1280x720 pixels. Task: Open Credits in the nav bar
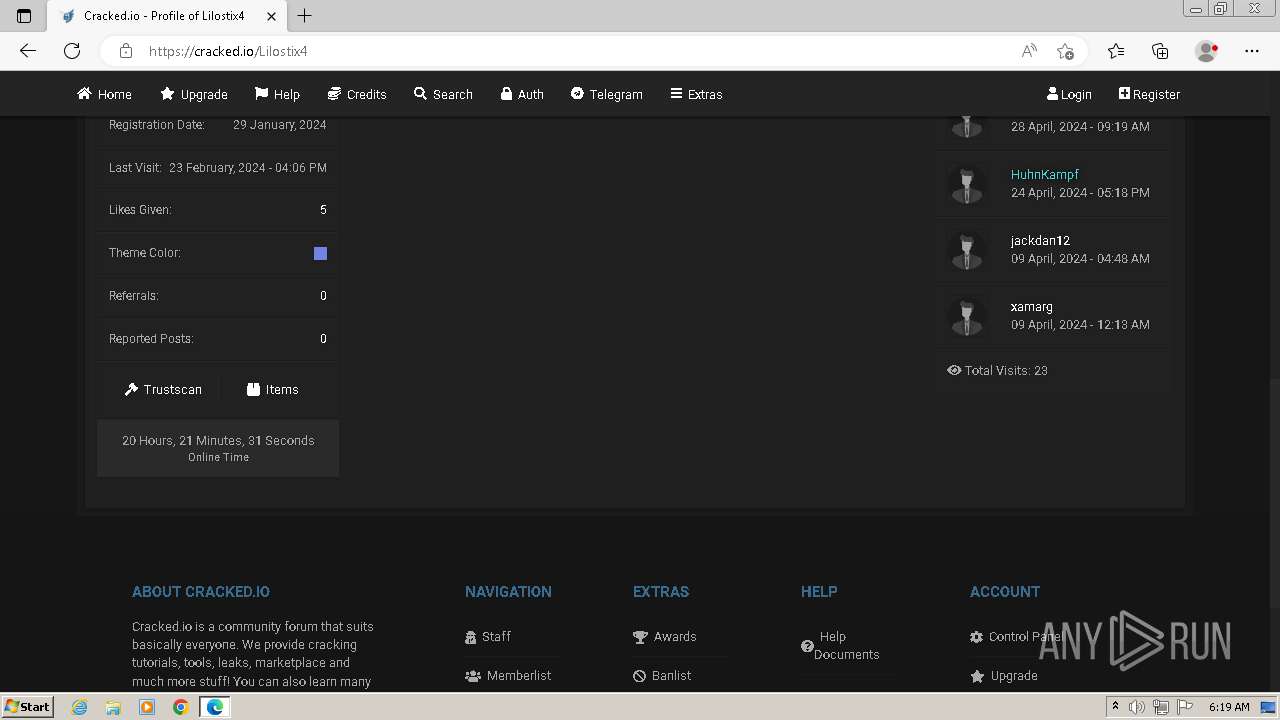(x=357, y=94)
